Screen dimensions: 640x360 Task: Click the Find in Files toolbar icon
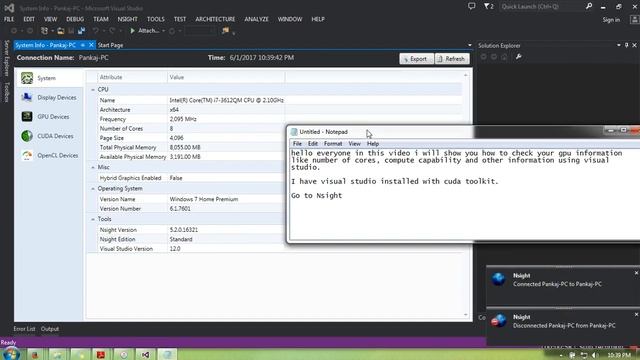pos(225,31)
